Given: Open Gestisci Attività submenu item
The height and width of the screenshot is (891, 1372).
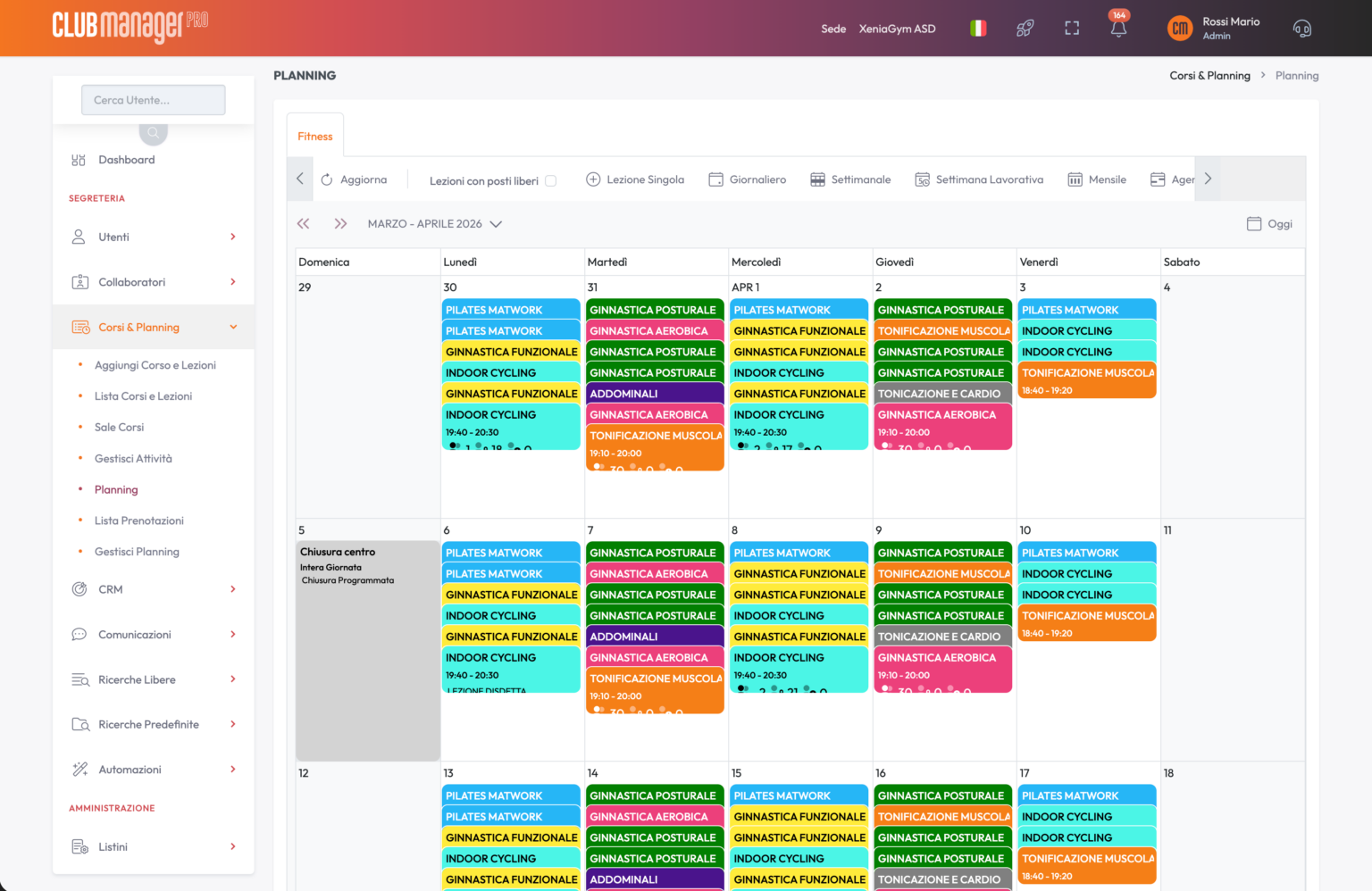Looking at the screenshot, I should click(133, 459).
